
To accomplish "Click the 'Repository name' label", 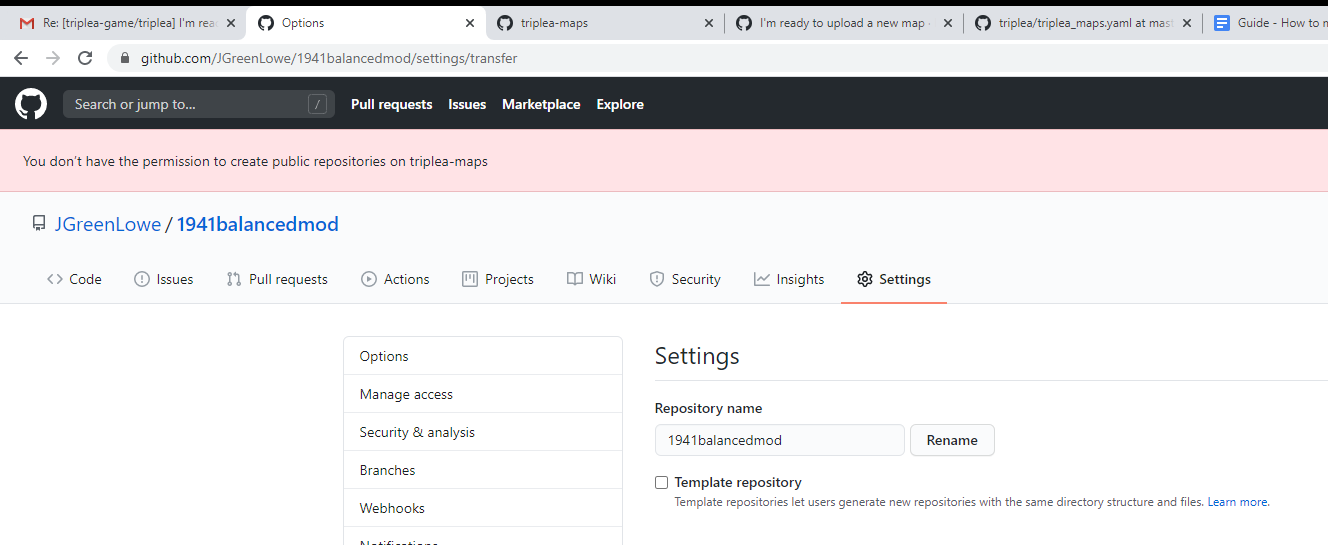I will coord(708,408).
